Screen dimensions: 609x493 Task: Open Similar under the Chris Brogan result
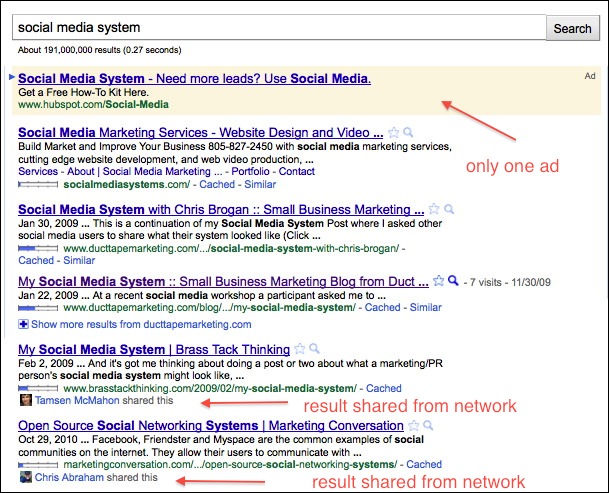79,260
